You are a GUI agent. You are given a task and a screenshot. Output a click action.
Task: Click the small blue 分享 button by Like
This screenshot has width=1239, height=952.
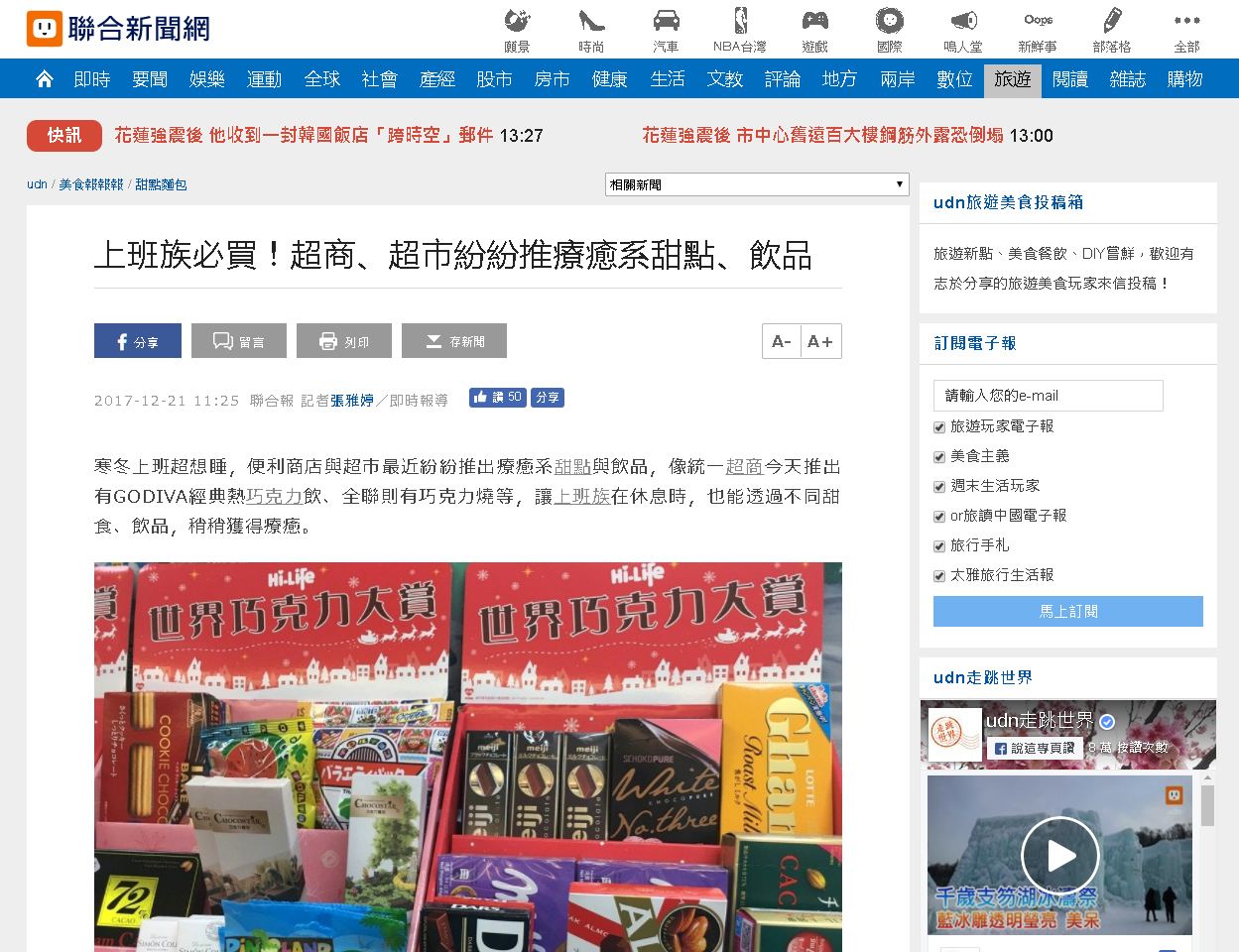[548, 398]
